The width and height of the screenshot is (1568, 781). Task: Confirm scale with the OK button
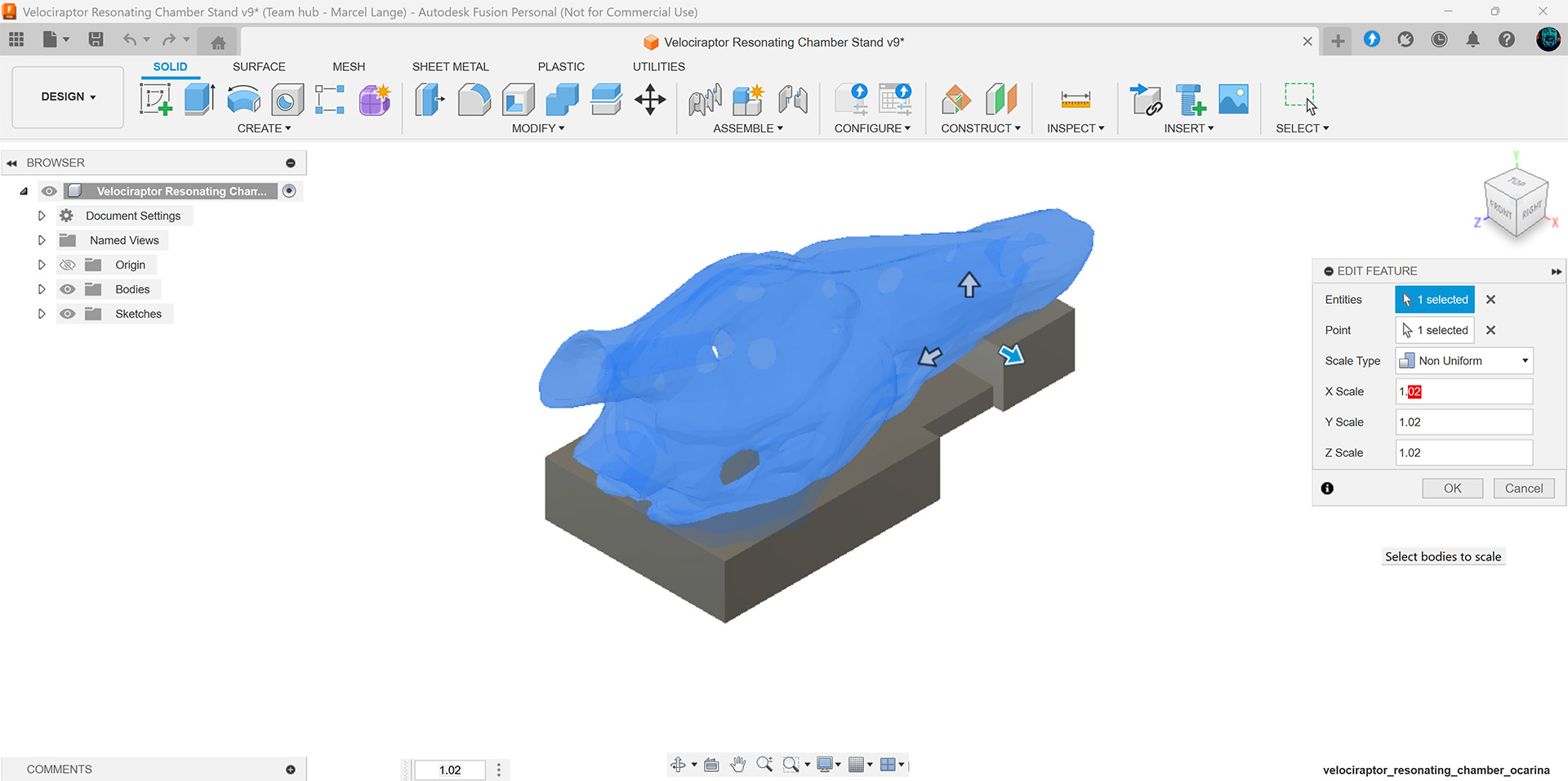point(1452,489)
